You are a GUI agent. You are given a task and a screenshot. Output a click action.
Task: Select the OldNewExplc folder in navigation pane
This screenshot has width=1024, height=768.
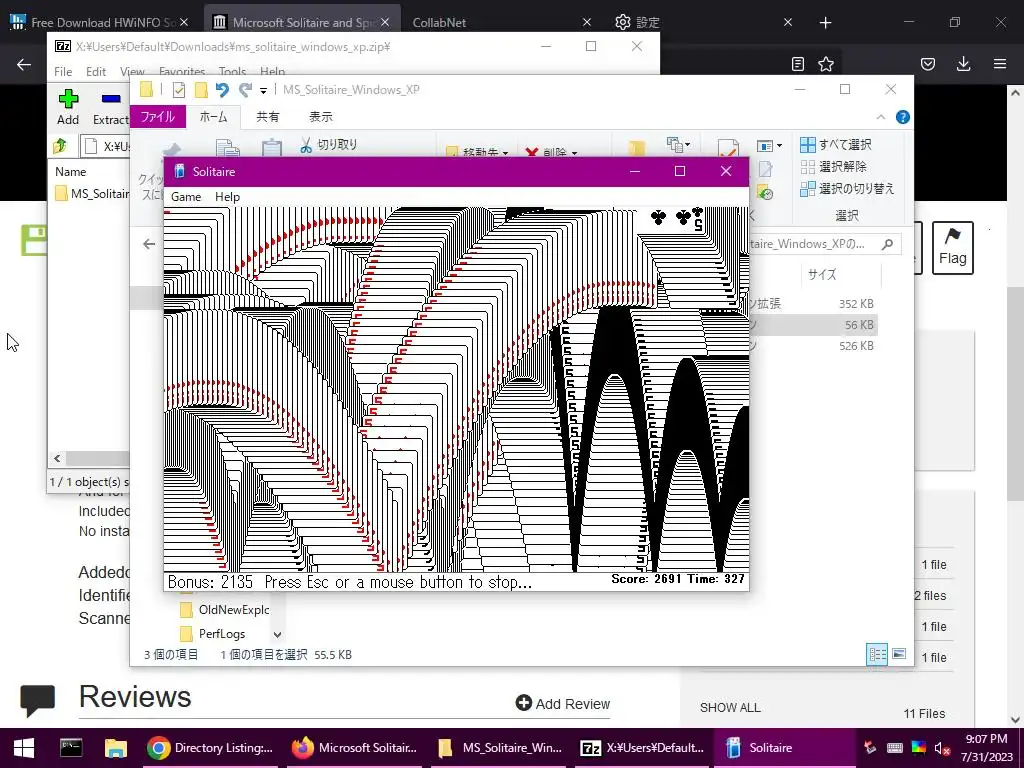pos(224,609)
